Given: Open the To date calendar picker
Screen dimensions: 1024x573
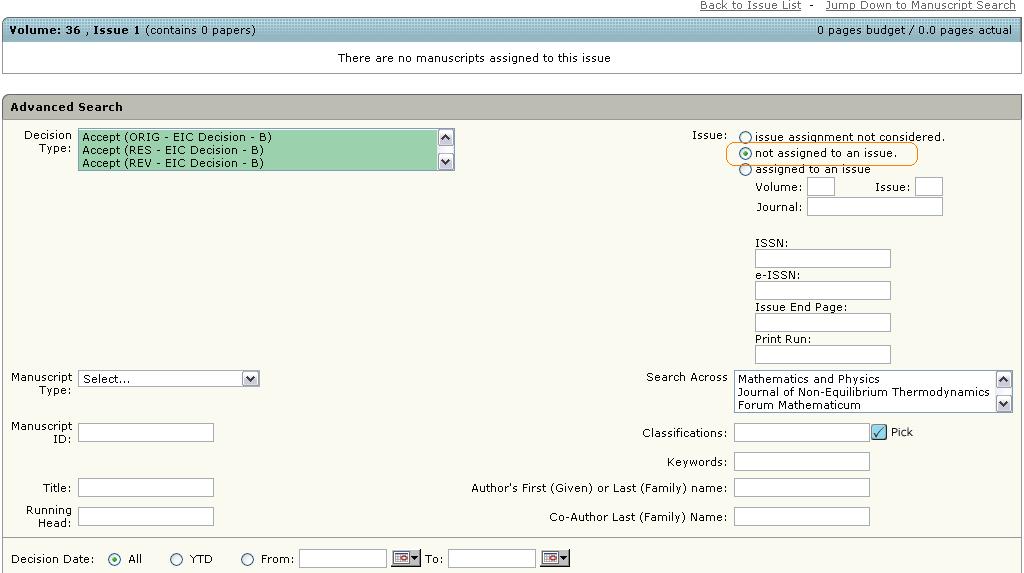Looking at the screenshot, I should click(554, 558).
